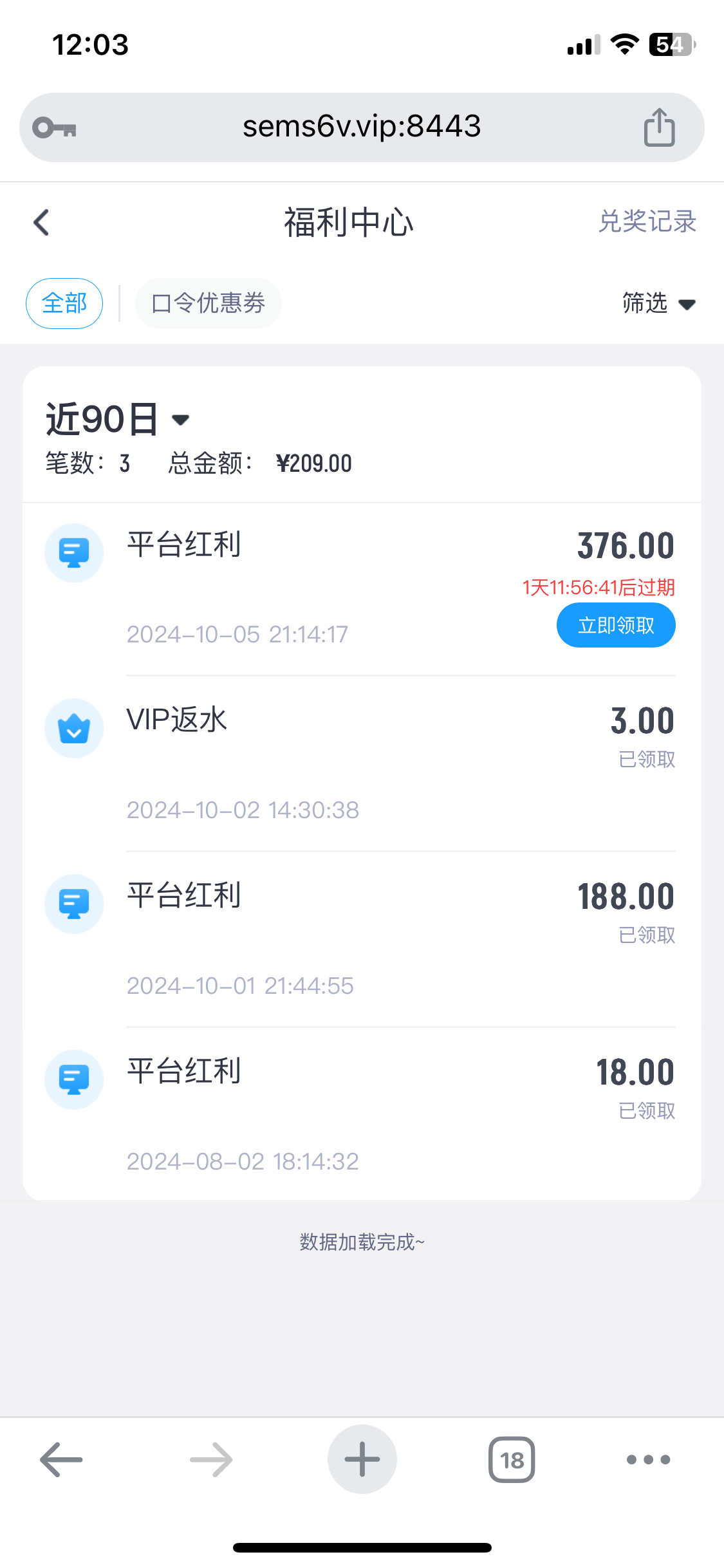Open a new tab with plus button
This screenshot has height=1568, width=724.
tap(362, 1459)
